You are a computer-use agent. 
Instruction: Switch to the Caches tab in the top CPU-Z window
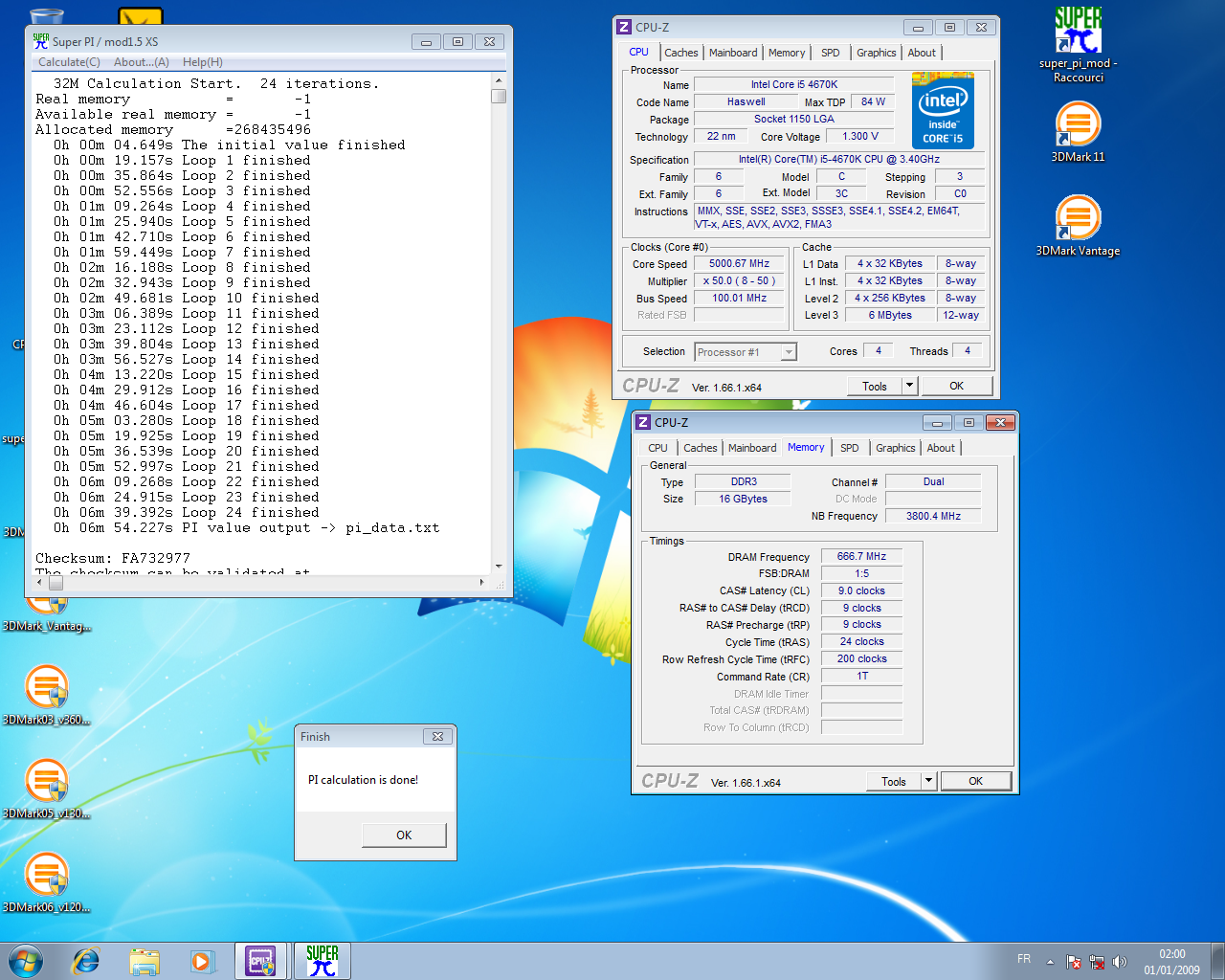click(681, 53)
